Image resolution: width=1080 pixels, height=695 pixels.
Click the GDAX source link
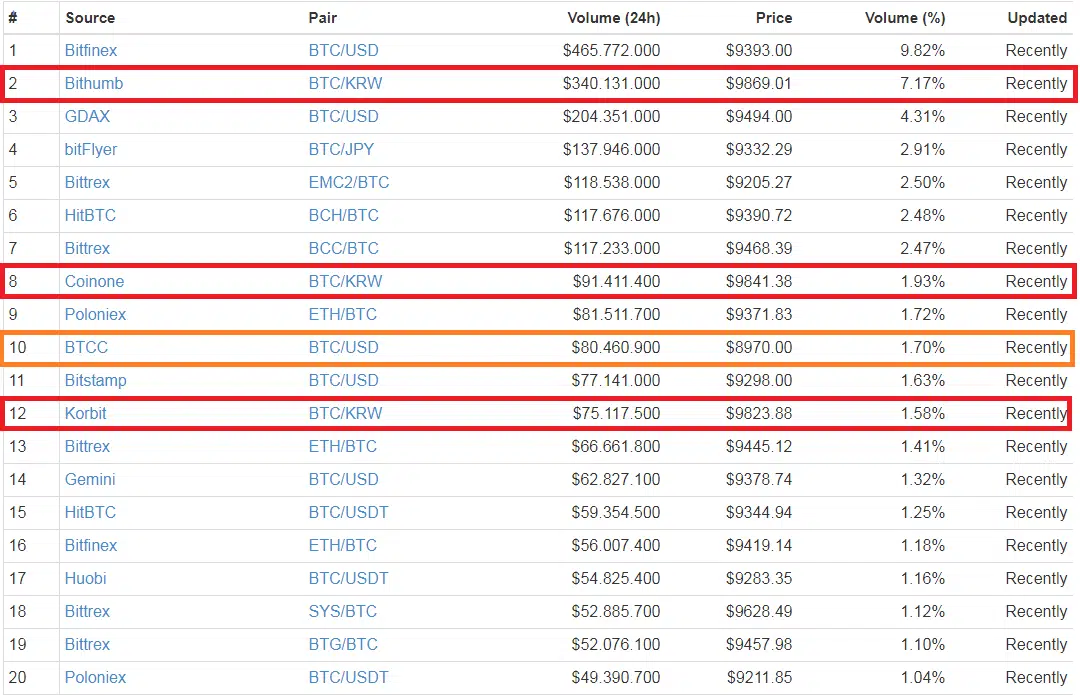click(87, 116)
